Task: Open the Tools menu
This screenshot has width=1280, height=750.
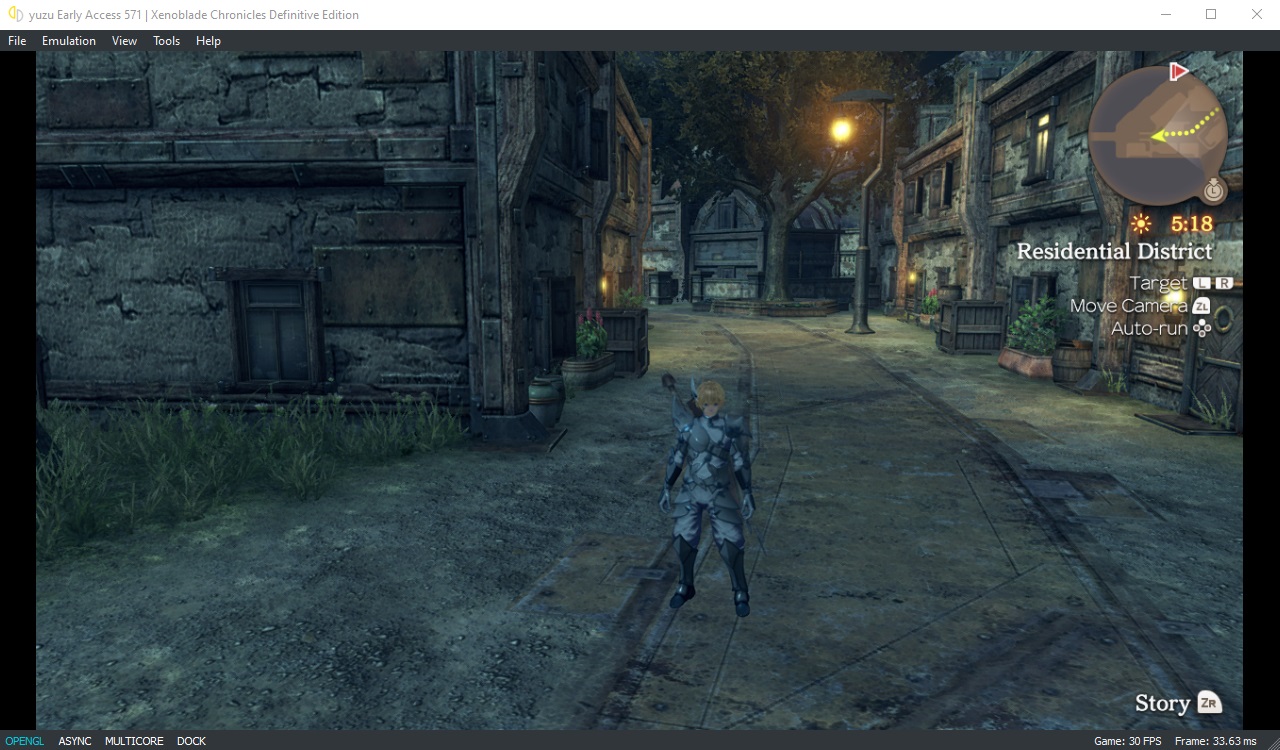Action: [166, 41]
